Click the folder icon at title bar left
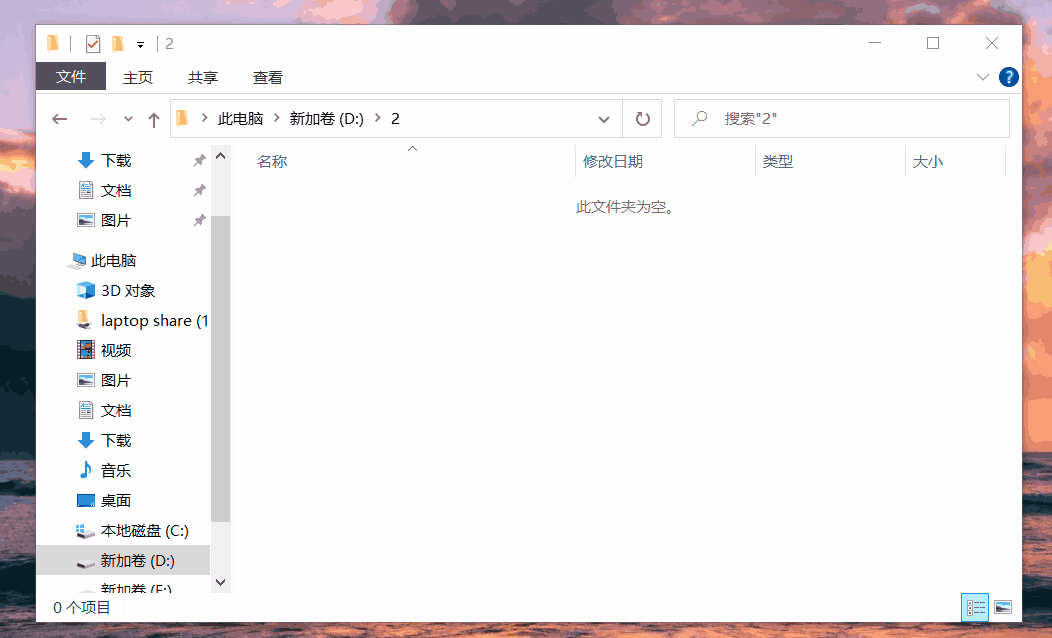This screenshot has height=638, width=1052. pos(53,44)
